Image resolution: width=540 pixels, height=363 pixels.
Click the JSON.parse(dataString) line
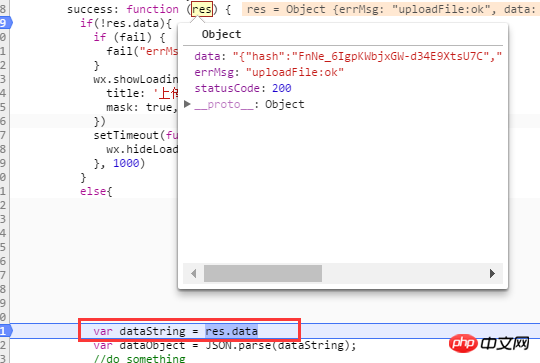pos(225,345)
